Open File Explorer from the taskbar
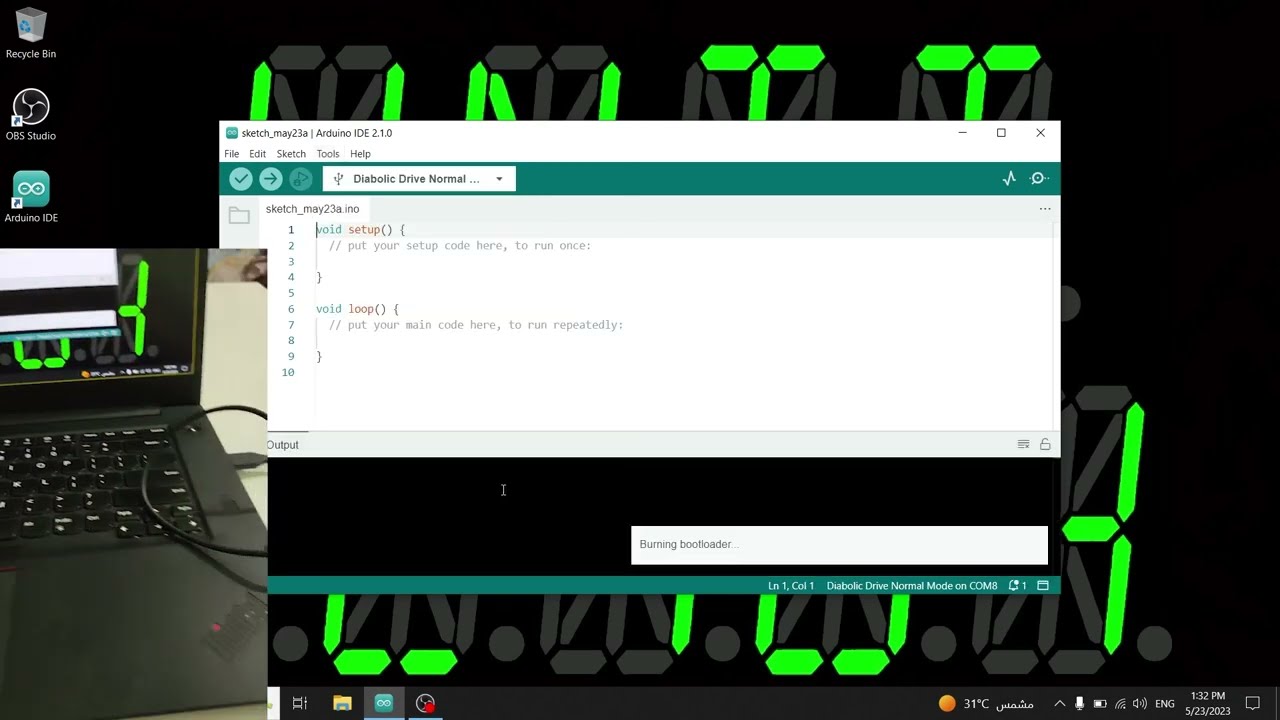 tap(342, 703)
